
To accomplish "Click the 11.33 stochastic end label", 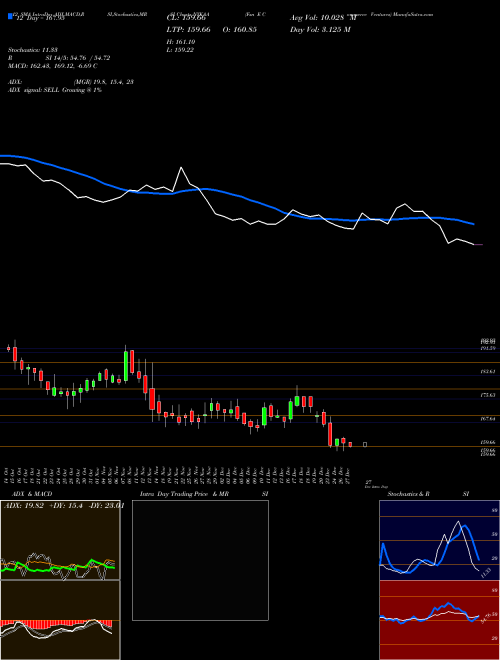I will tap(485, 572).
